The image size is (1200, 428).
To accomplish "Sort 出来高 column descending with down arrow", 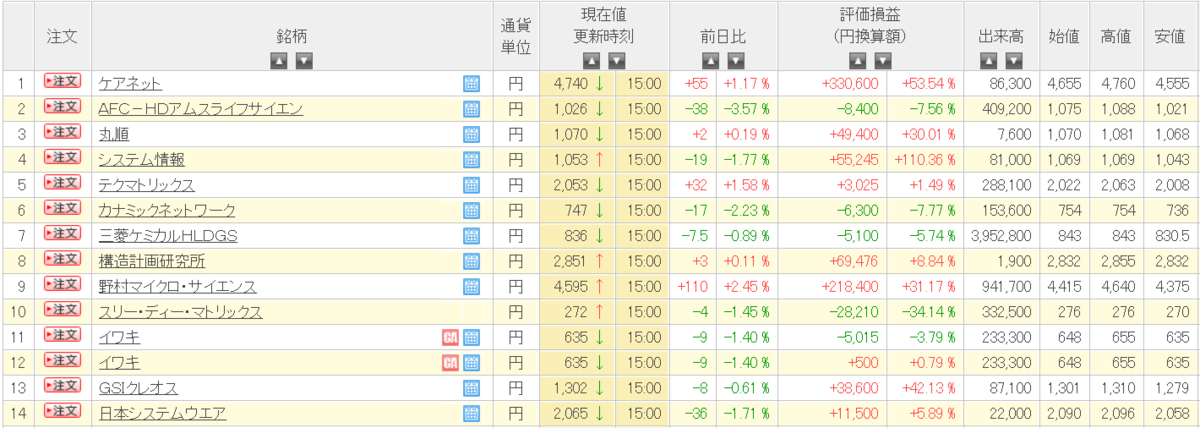I will tap(1014, 61).
